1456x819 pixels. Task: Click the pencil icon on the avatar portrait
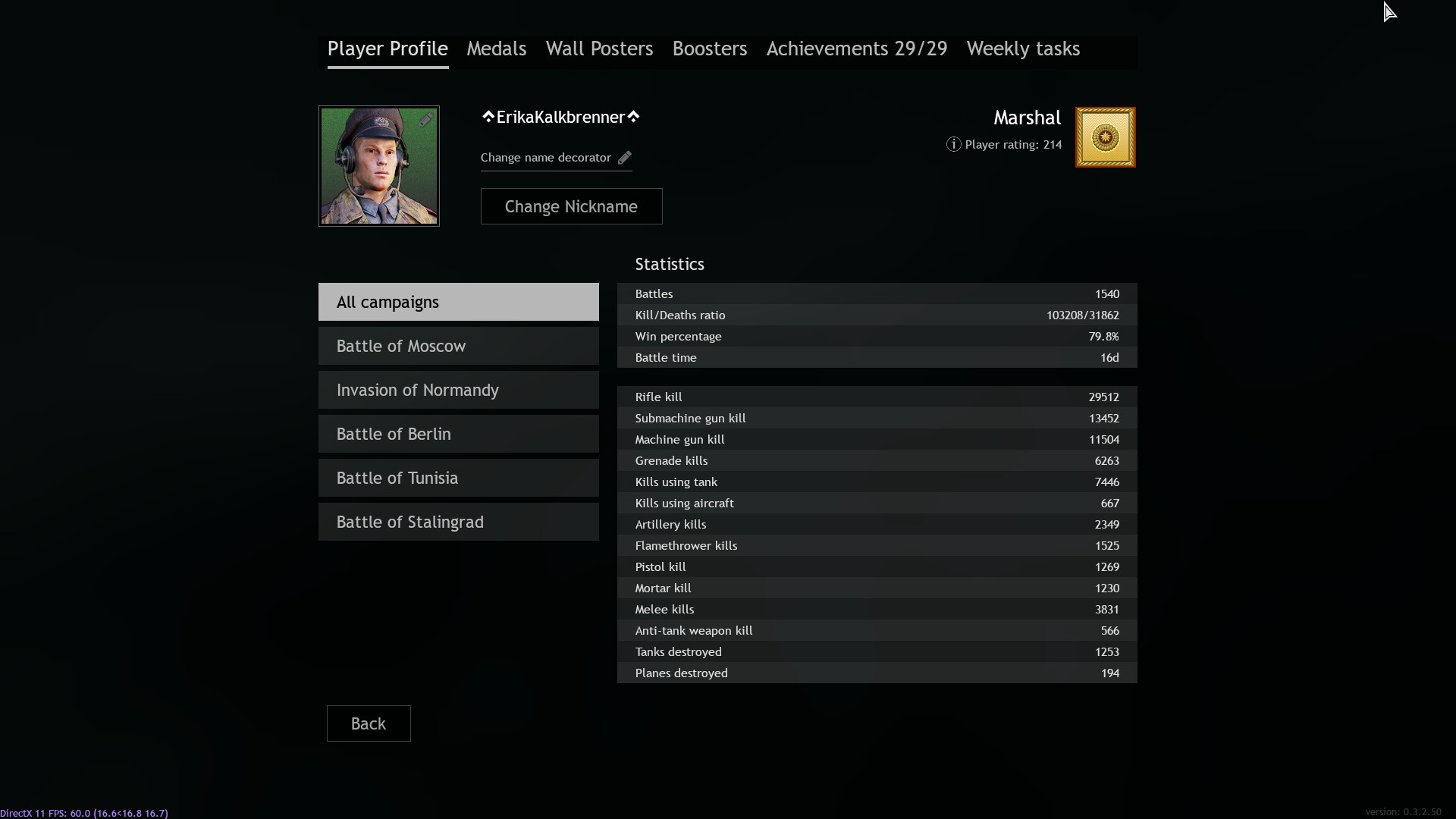tap(427, 120)
